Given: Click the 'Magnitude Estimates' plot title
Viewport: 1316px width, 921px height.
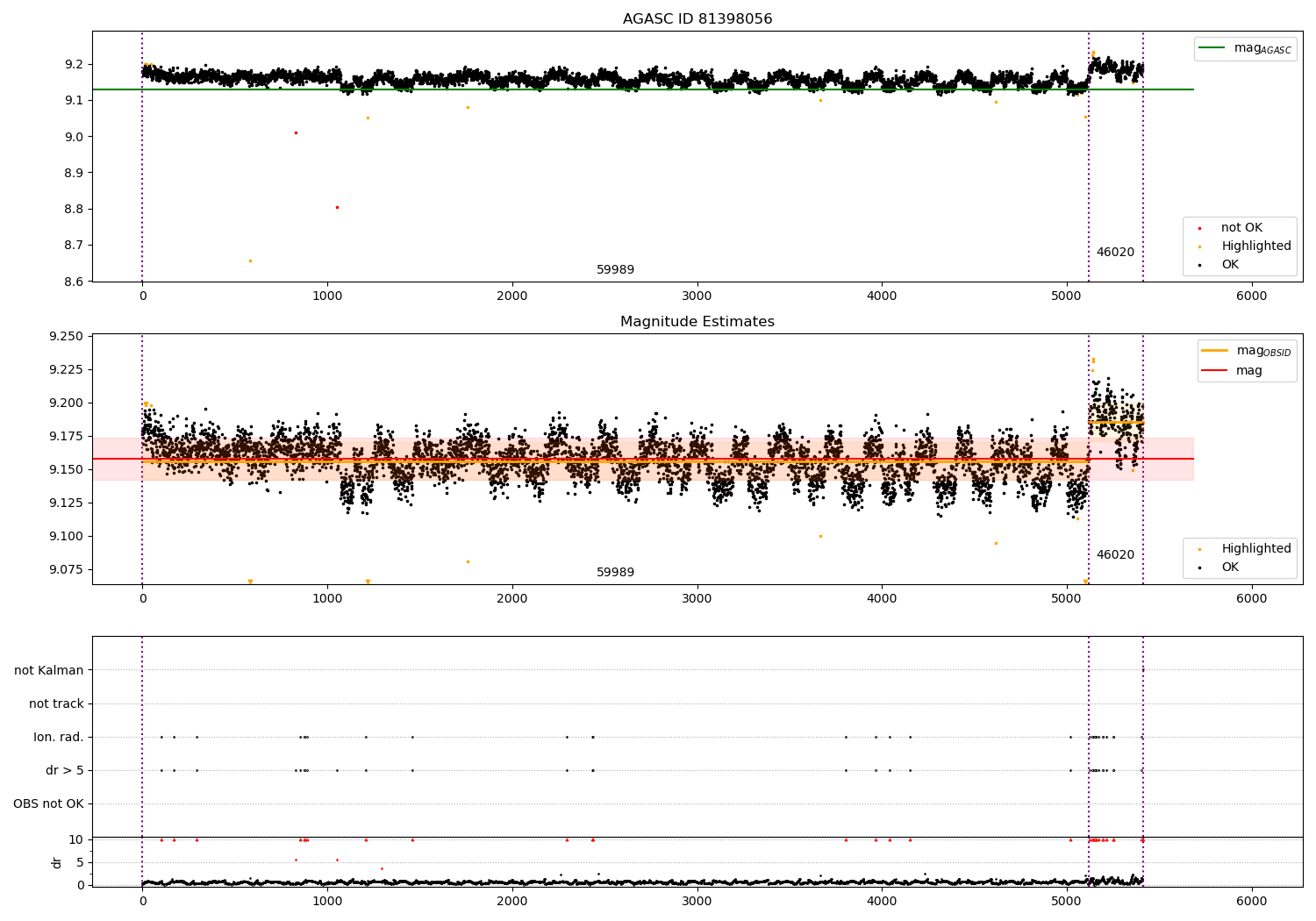Looking at the screenshot, I should point(697,322).
